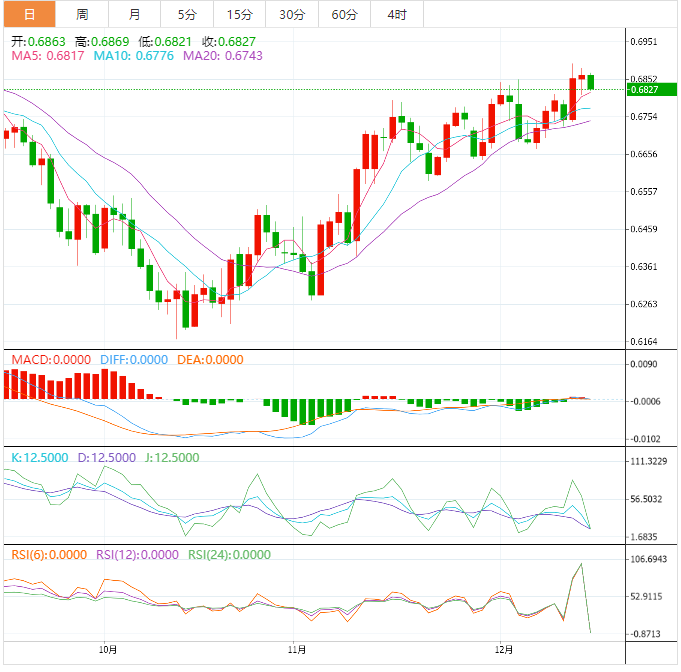681x672 pixels.
Task: Choose the 30分 timeframe tab
Action: (292, 14)
